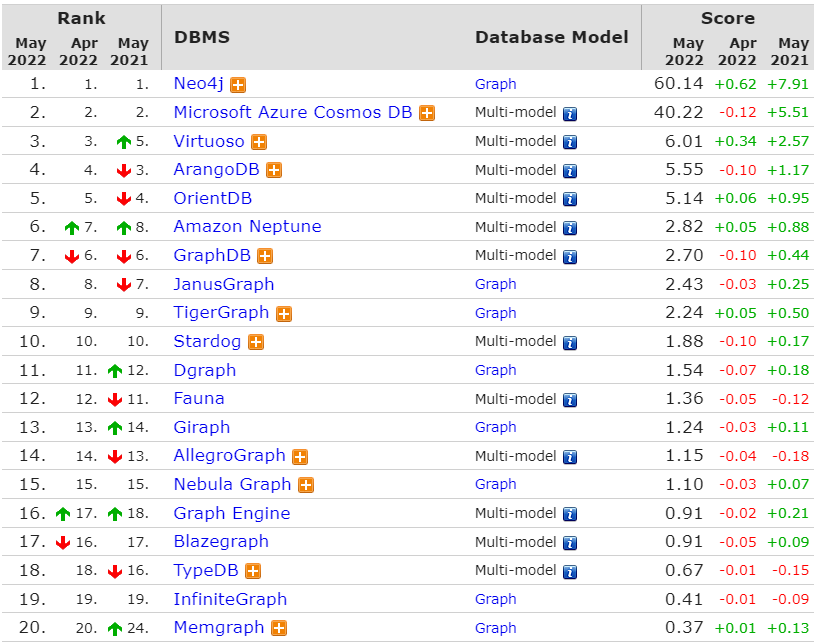This screenshot has height=644, width=822.
Task: Click the info icon in Microsoft Azure Cosmos DB row
Action: (570, 114)
